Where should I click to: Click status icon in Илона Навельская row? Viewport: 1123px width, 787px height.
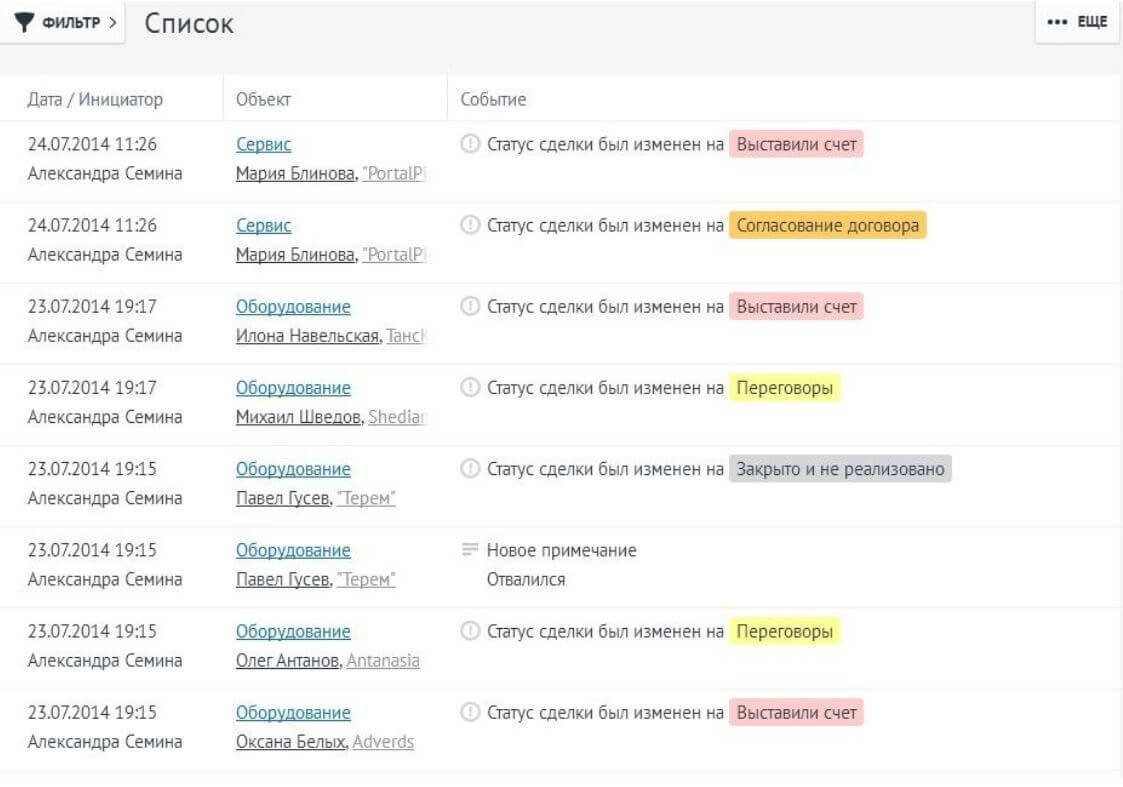coord(470,306)
